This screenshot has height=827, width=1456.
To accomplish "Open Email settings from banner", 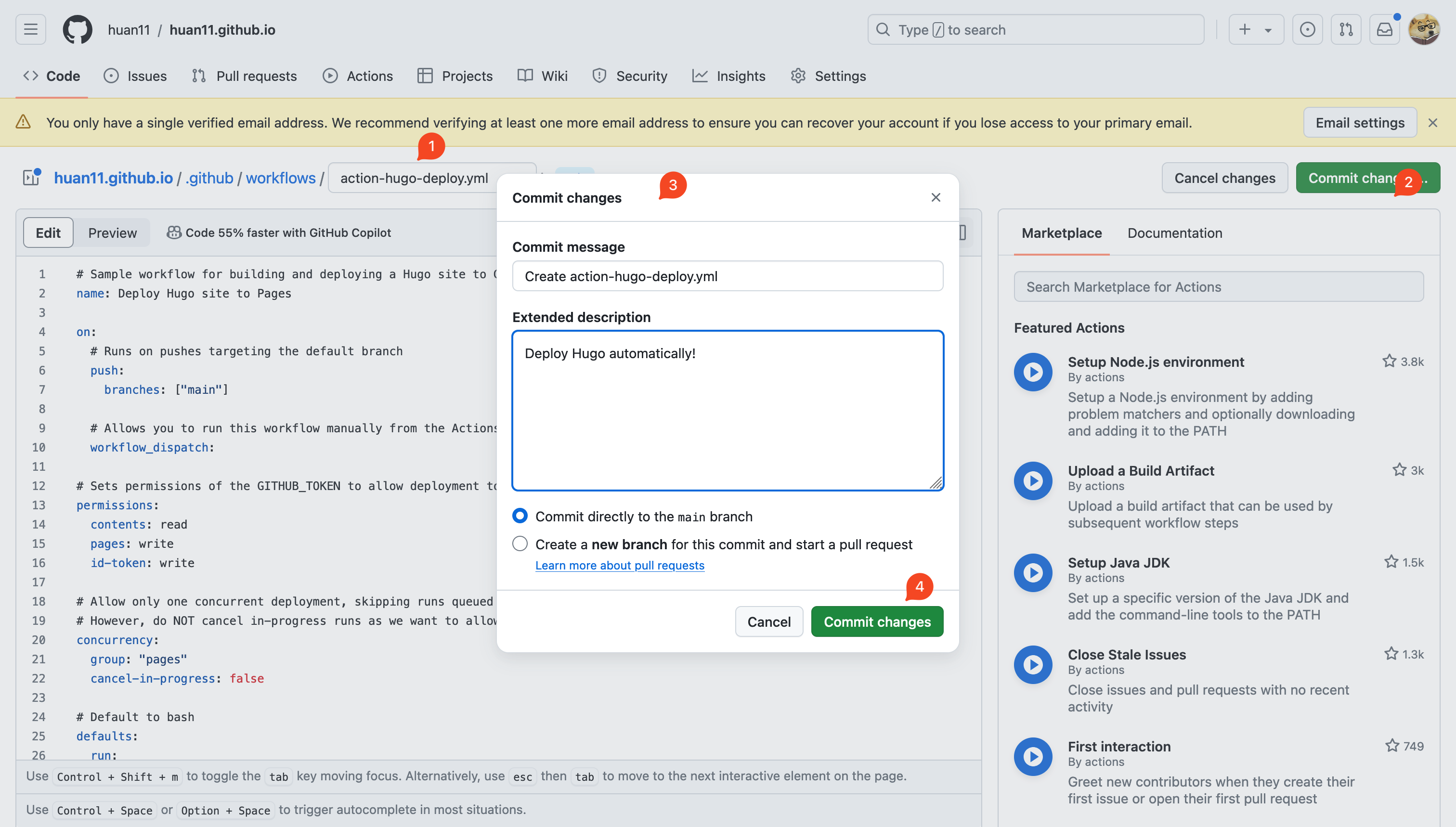I will pos(1359,123).
